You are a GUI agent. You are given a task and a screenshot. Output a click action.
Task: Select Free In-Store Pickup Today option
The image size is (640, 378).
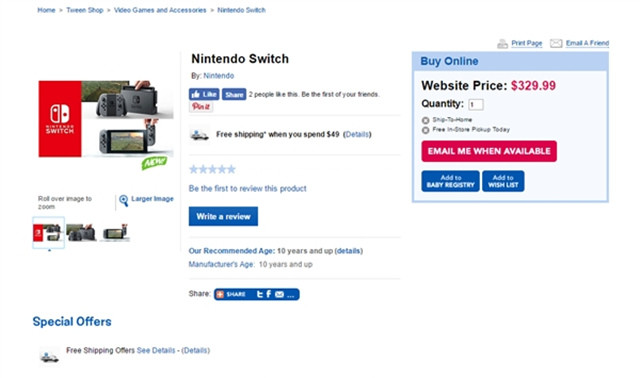tap(425, 130)
